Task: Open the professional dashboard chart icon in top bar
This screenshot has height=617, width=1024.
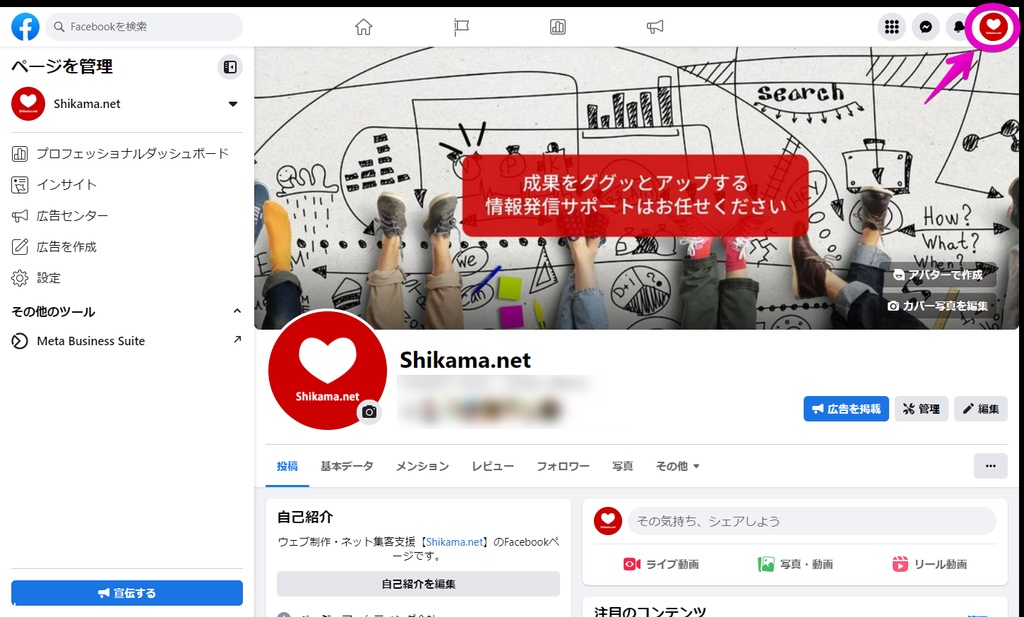Action: click(x=558, y=27)
